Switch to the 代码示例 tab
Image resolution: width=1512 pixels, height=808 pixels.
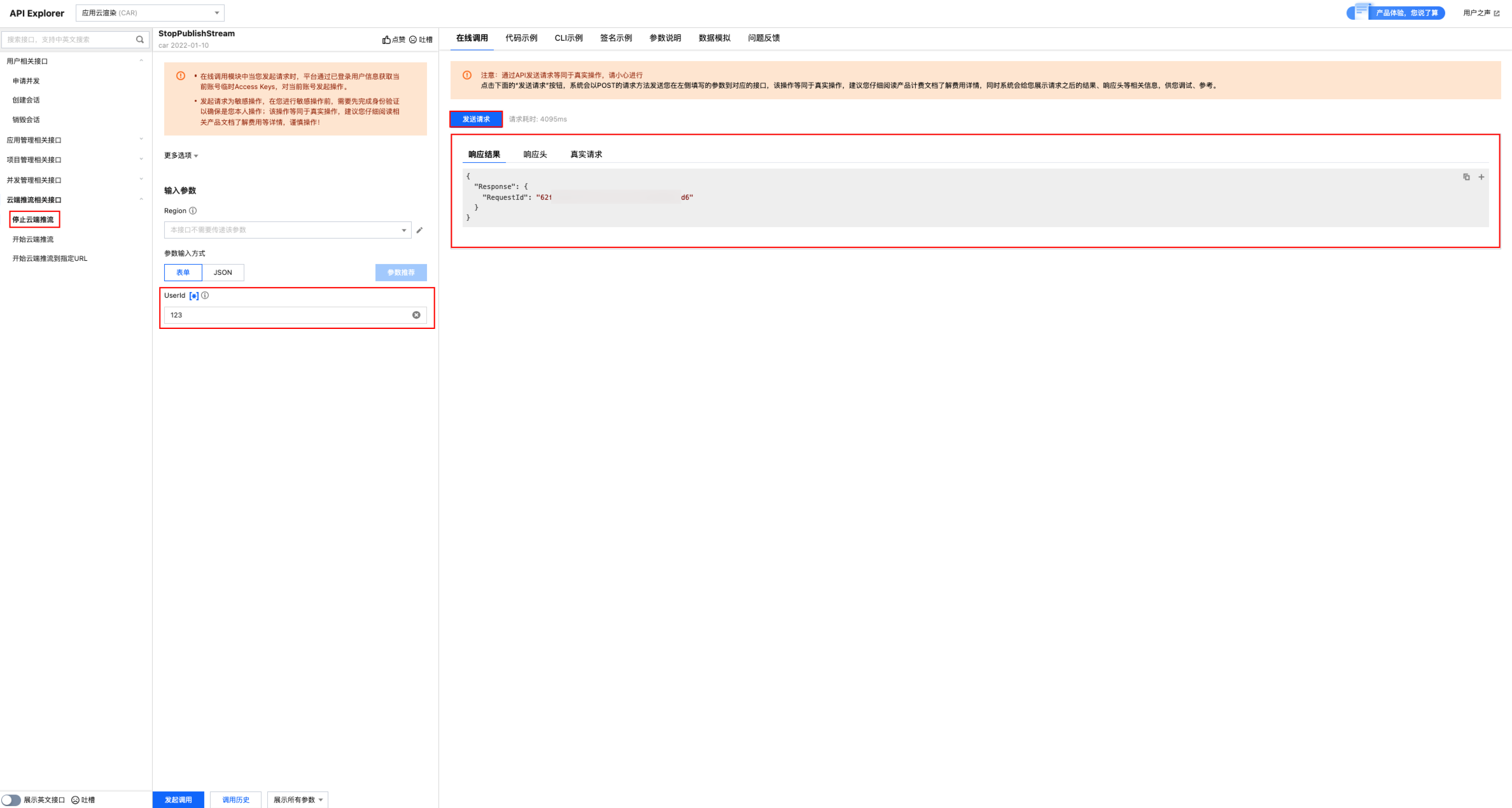coord(521,38)
